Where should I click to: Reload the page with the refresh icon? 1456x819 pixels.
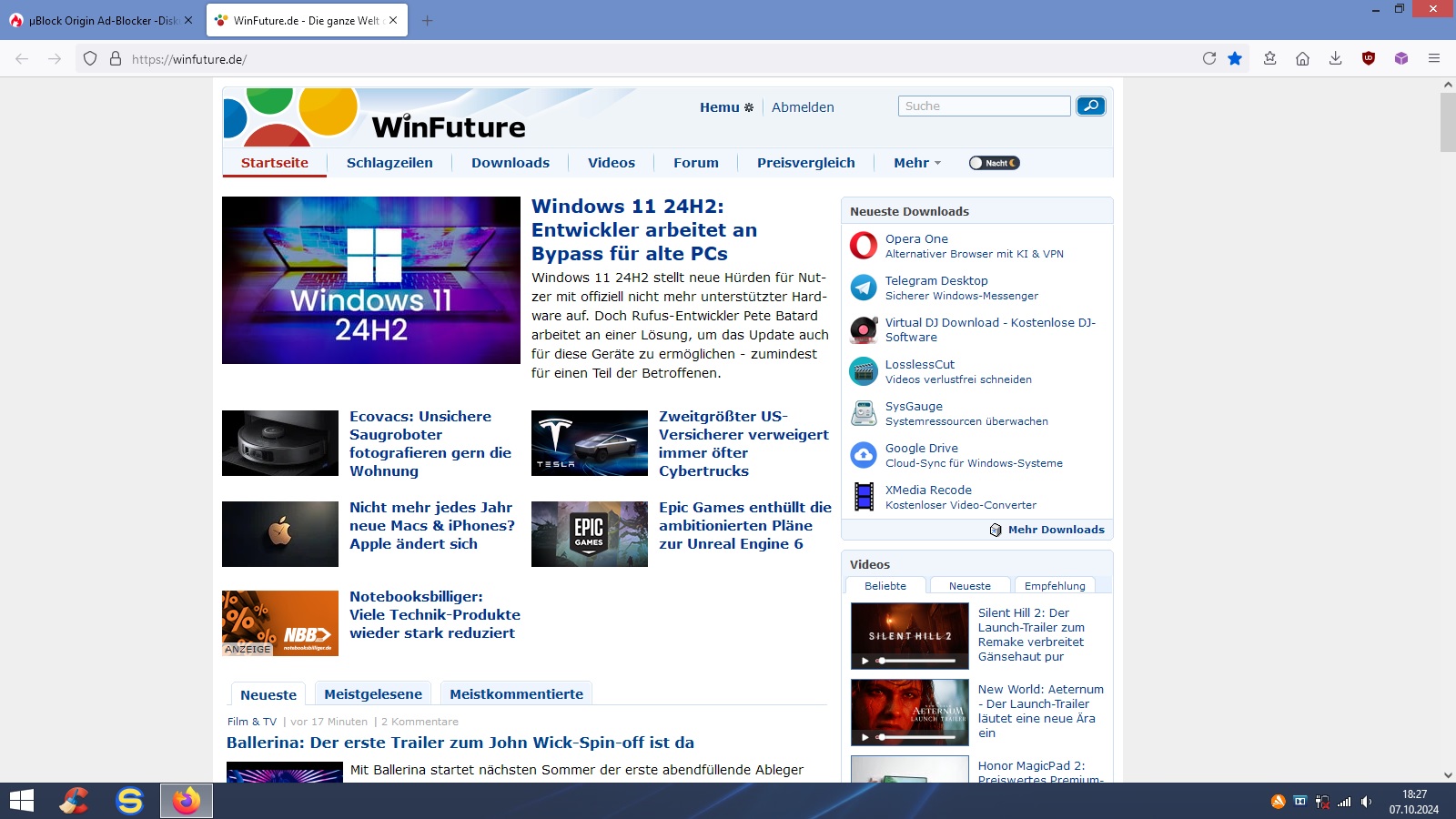[x=1209, y=58]
